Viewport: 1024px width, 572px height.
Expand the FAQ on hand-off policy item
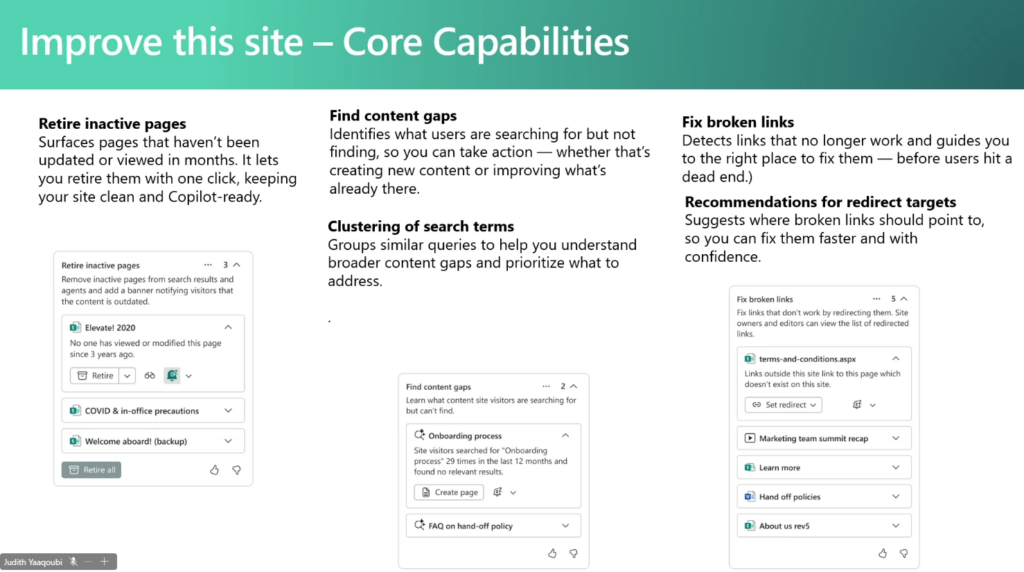[565, 525]
